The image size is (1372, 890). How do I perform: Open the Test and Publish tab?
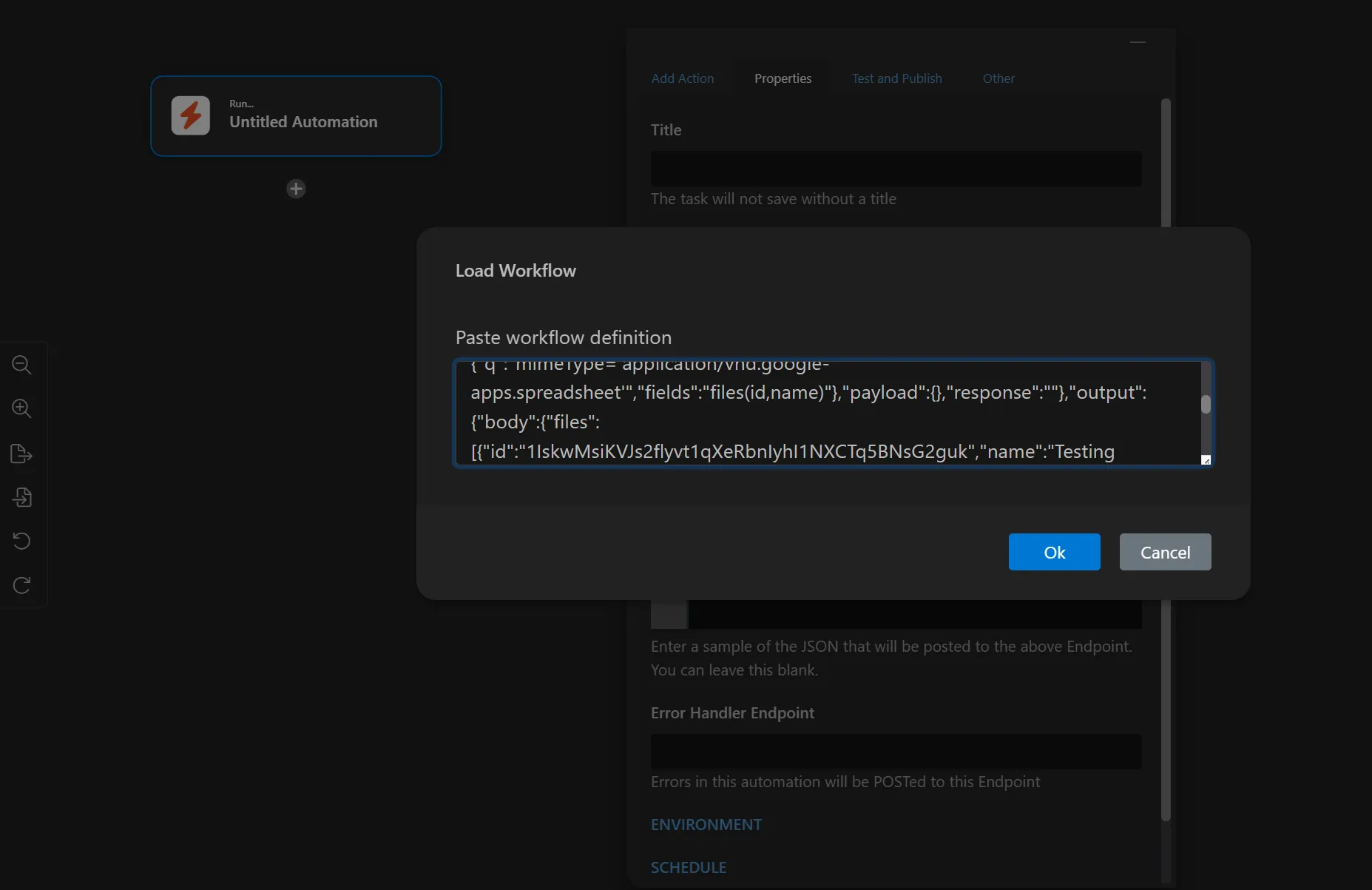pyautogui.click(x=897, y=78)
